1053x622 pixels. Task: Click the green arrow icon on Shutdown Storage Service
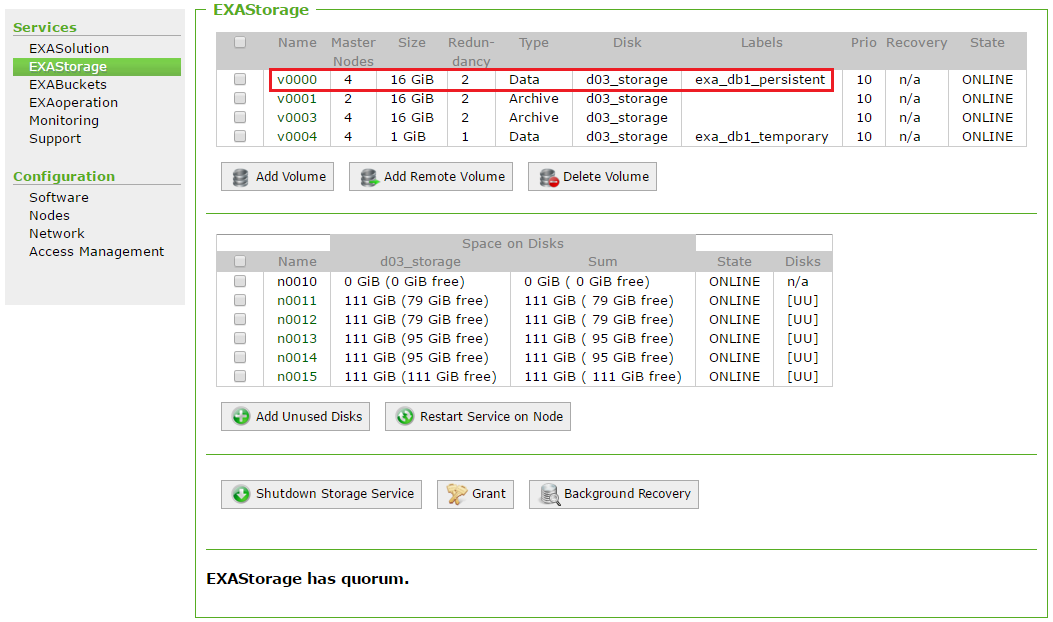241,494
